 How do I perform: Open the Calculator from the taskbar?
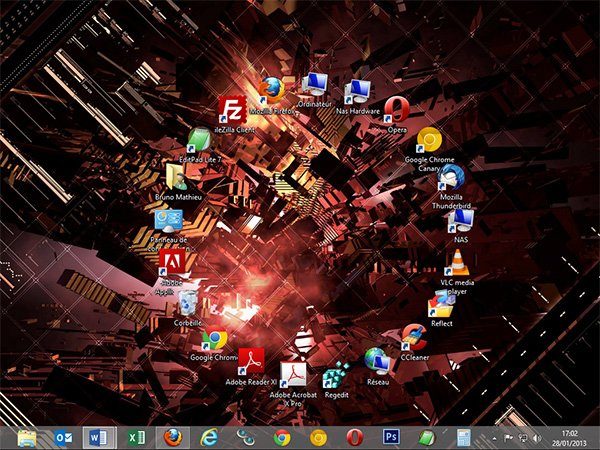464,437
